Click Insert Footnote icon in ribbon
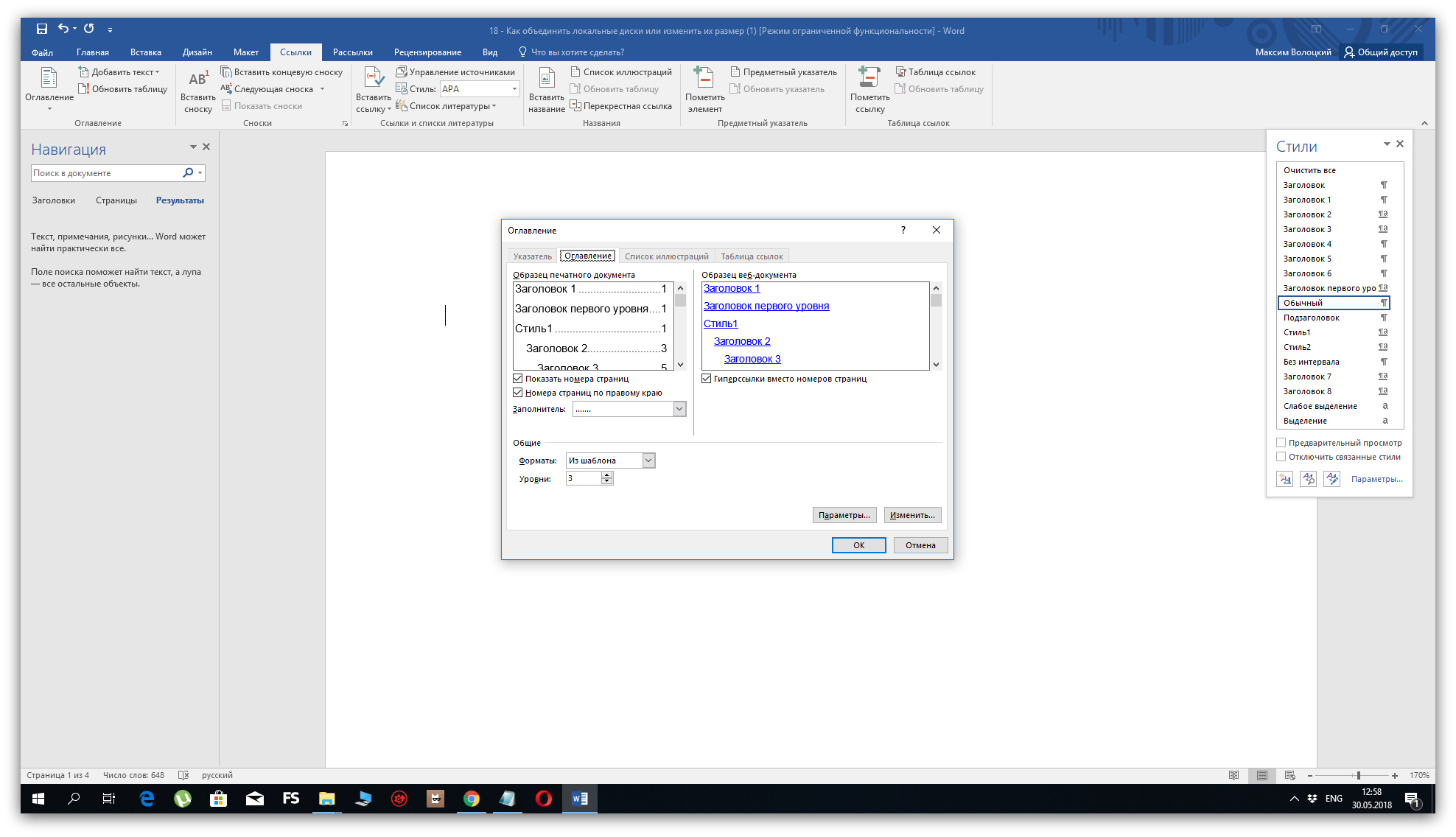The width and height of the screenshot is (1456, 837). [197, 80]
